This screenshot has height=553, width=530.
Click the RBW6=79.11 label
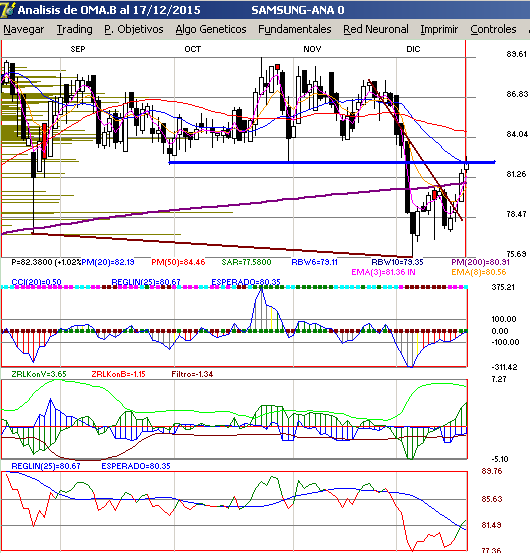tap(314, 262)
